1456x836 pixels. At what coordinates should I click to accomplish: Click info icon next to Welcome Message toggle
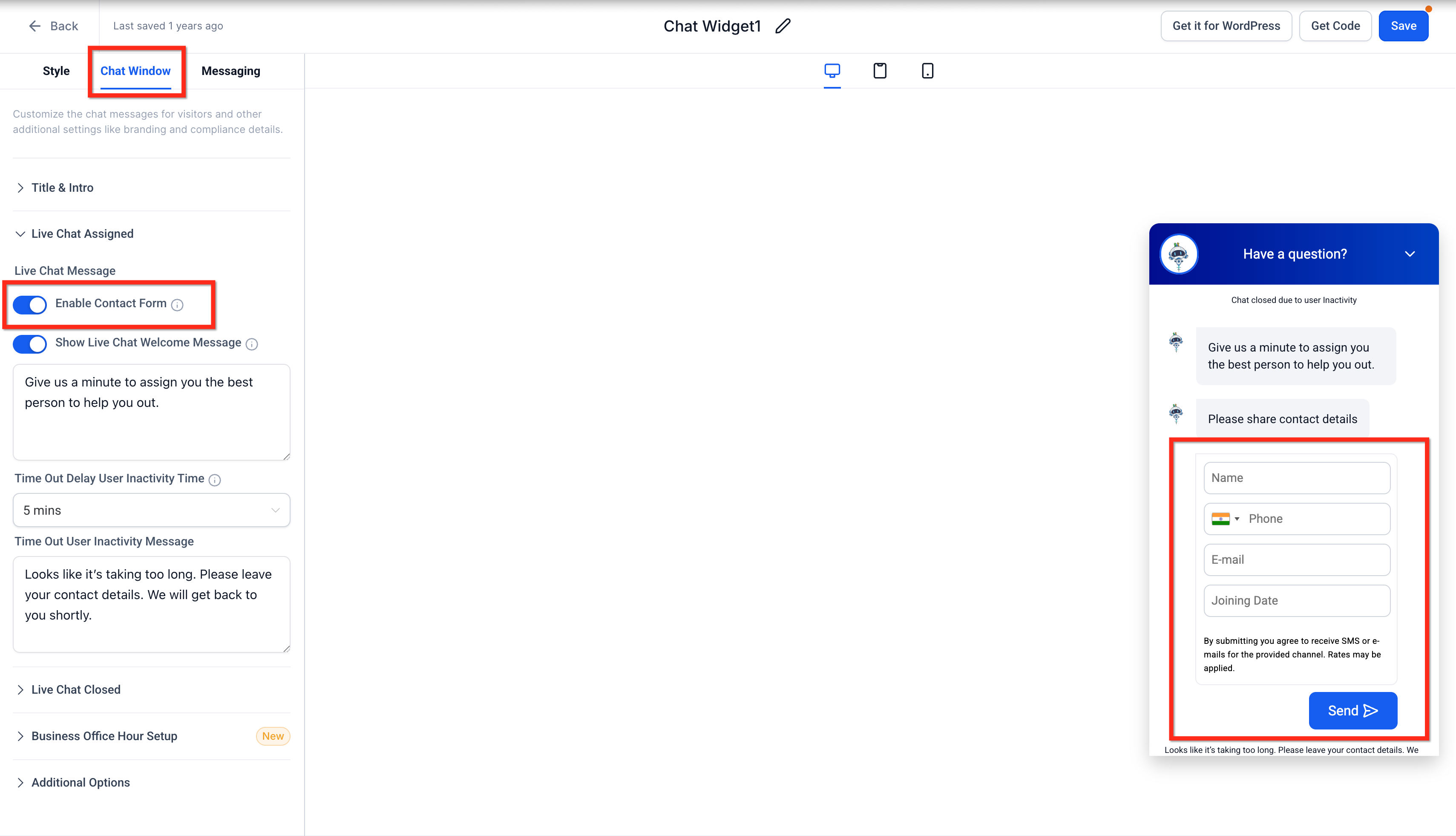click(x=251, y=344)
